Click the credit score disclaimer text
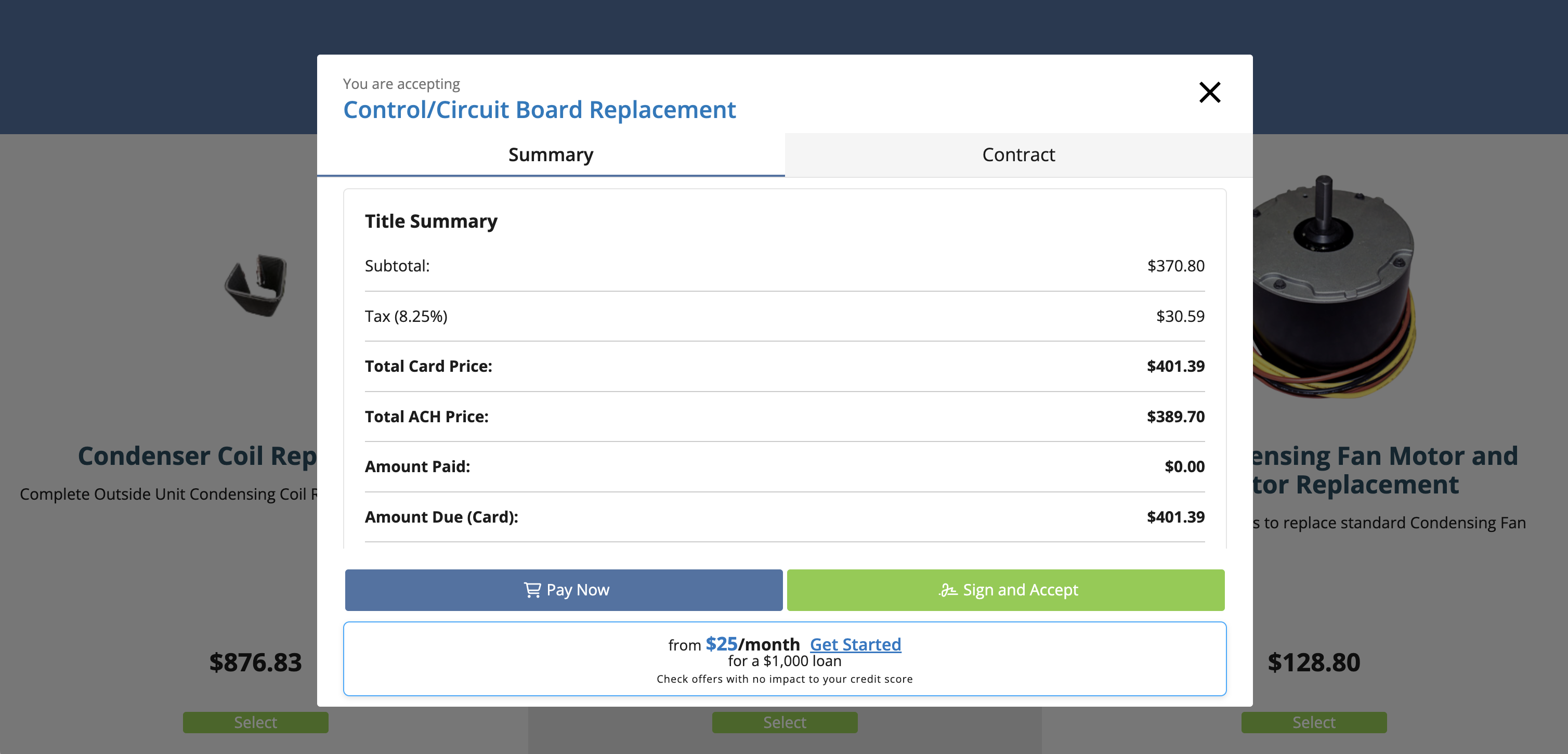Screen dimensions: 1568x754 [785, 679]
